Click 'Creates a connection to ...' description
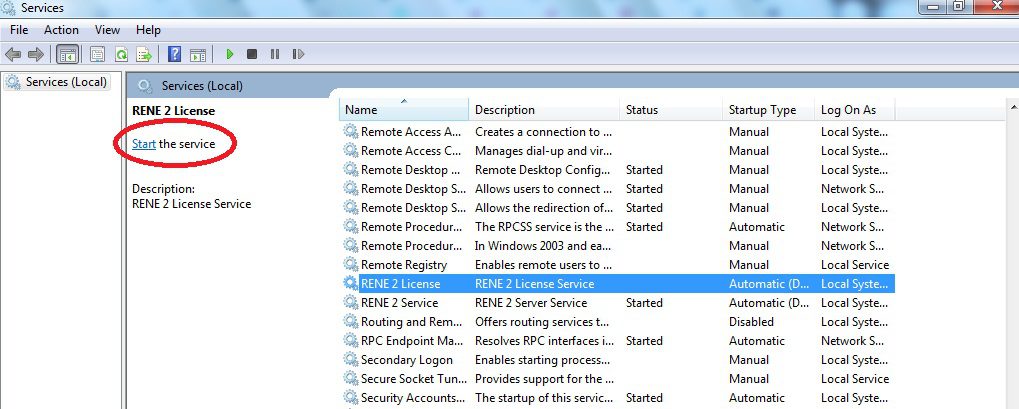This screenshot has width=1019, height=409. click(x=543, y=131)
